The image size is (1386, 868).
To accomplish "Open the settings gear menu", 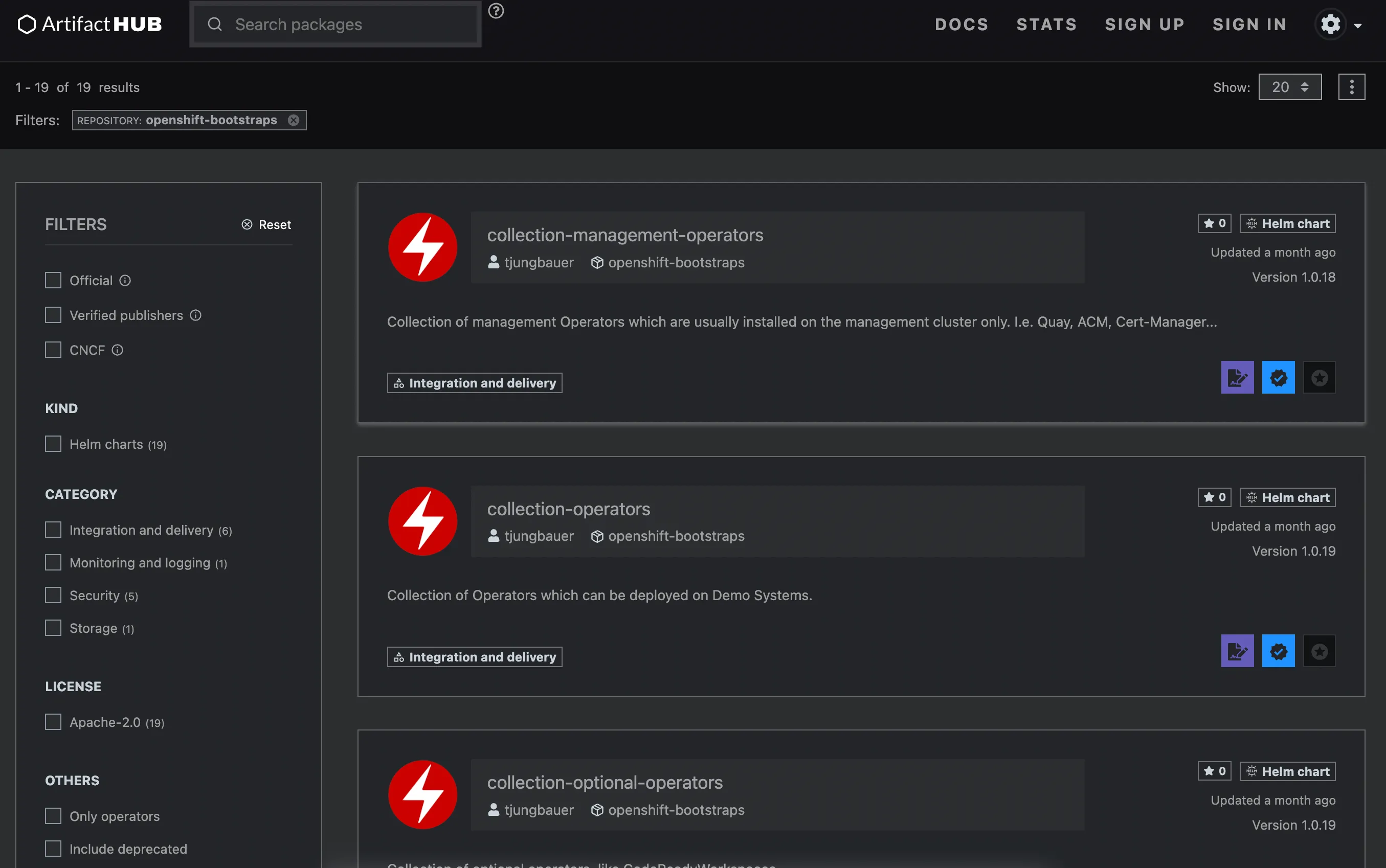I will coord(1331,24).
